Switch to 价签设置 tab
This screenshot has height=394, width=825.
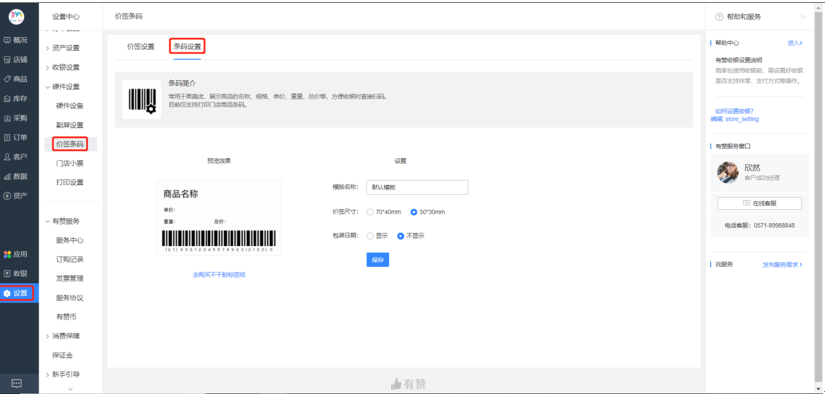coord(140,47)
